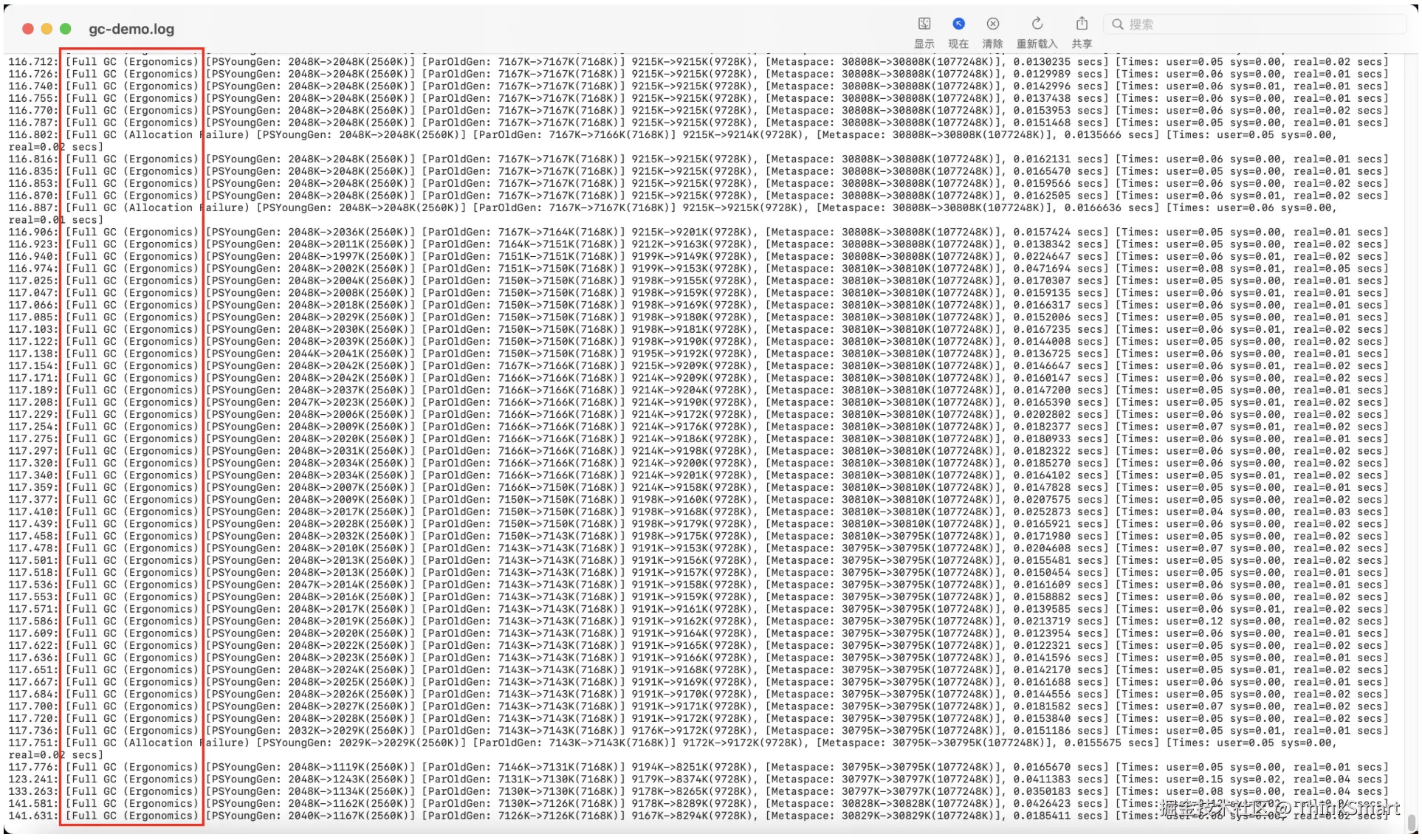Focus the 搜索 search text field
The image size is (1422, 840).
coord(1255,24)
